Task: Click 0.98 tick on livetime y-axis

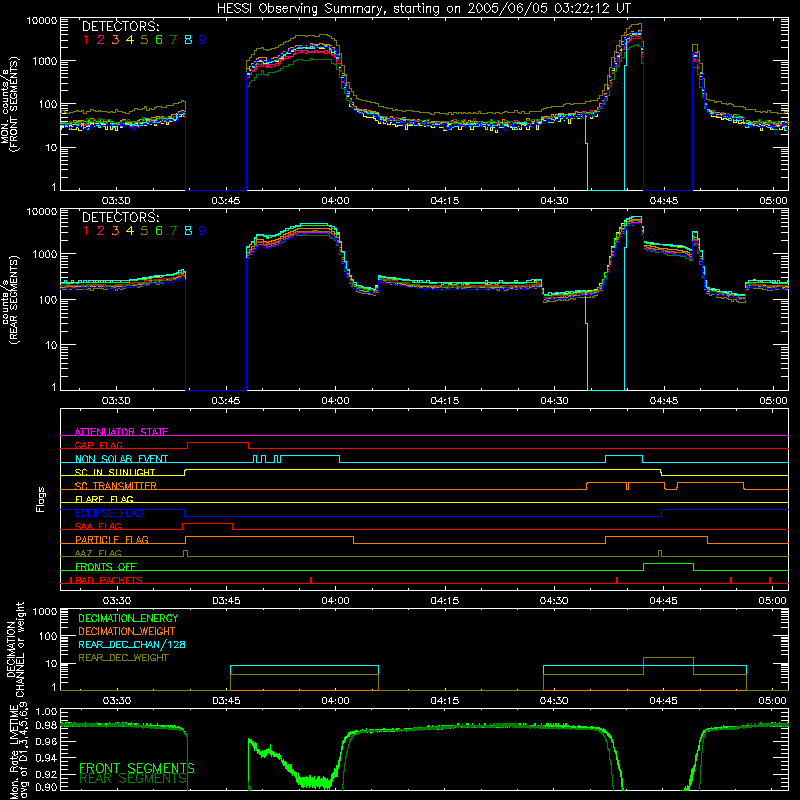Action: (x=46, y=725)
